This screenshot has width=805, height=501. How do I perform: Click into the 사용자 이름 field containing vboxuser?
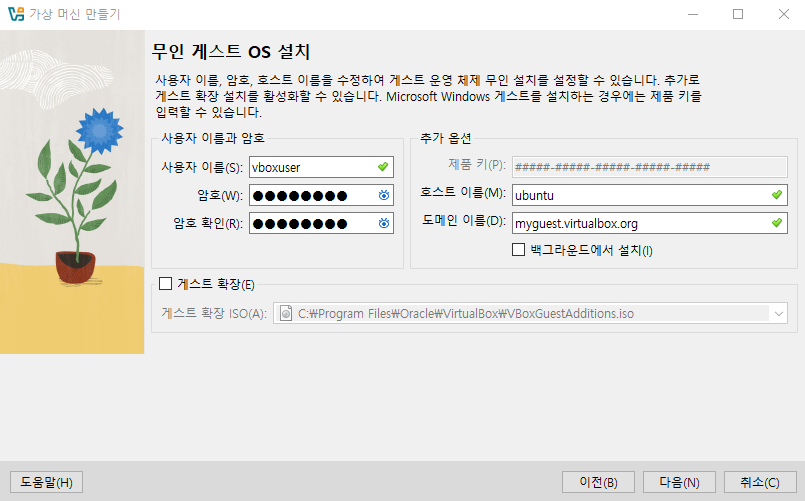point(321,167)
